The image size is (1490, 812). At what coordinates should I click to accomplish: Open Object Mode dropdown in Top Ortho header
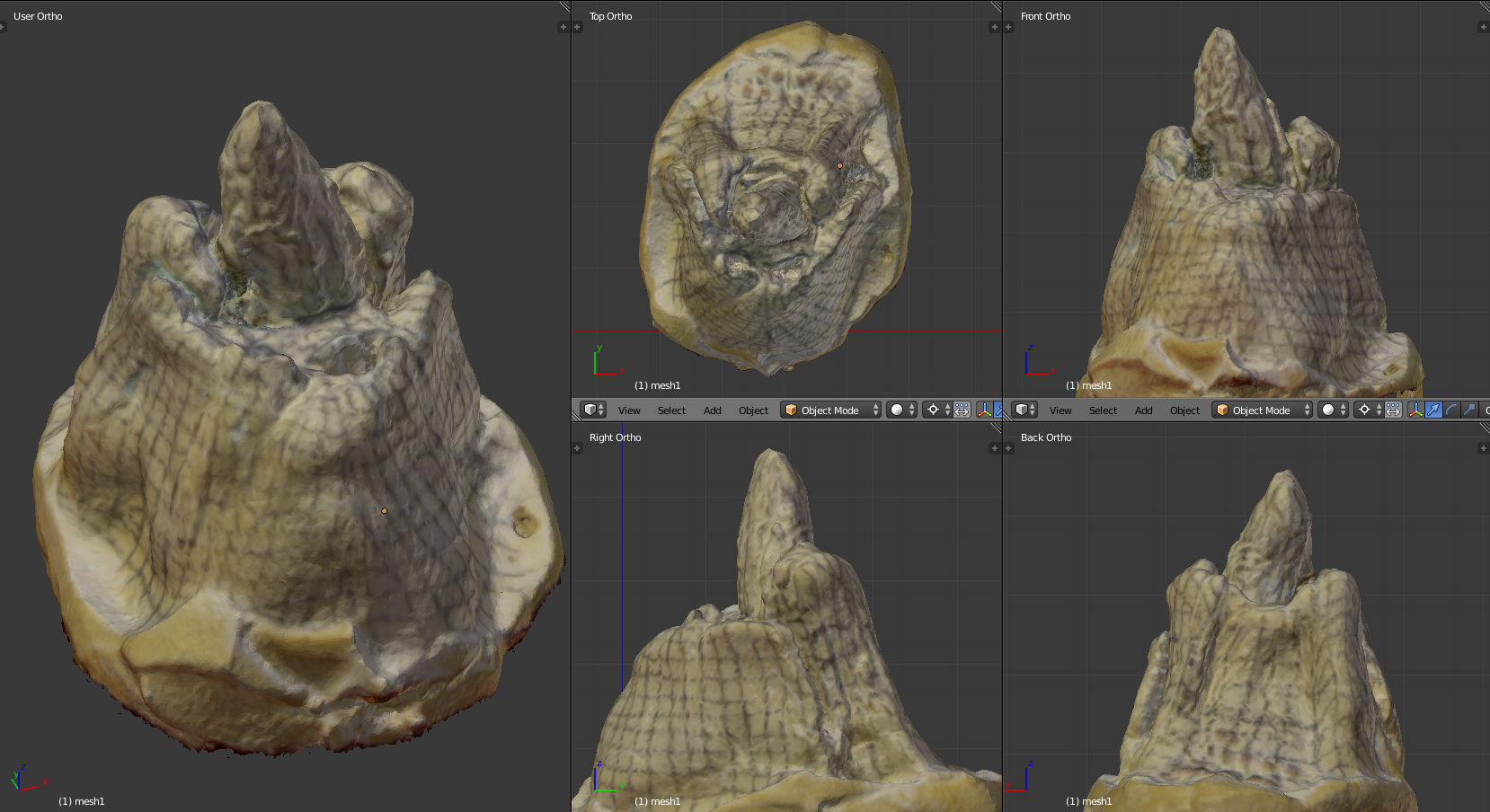(x=830, y=410)
